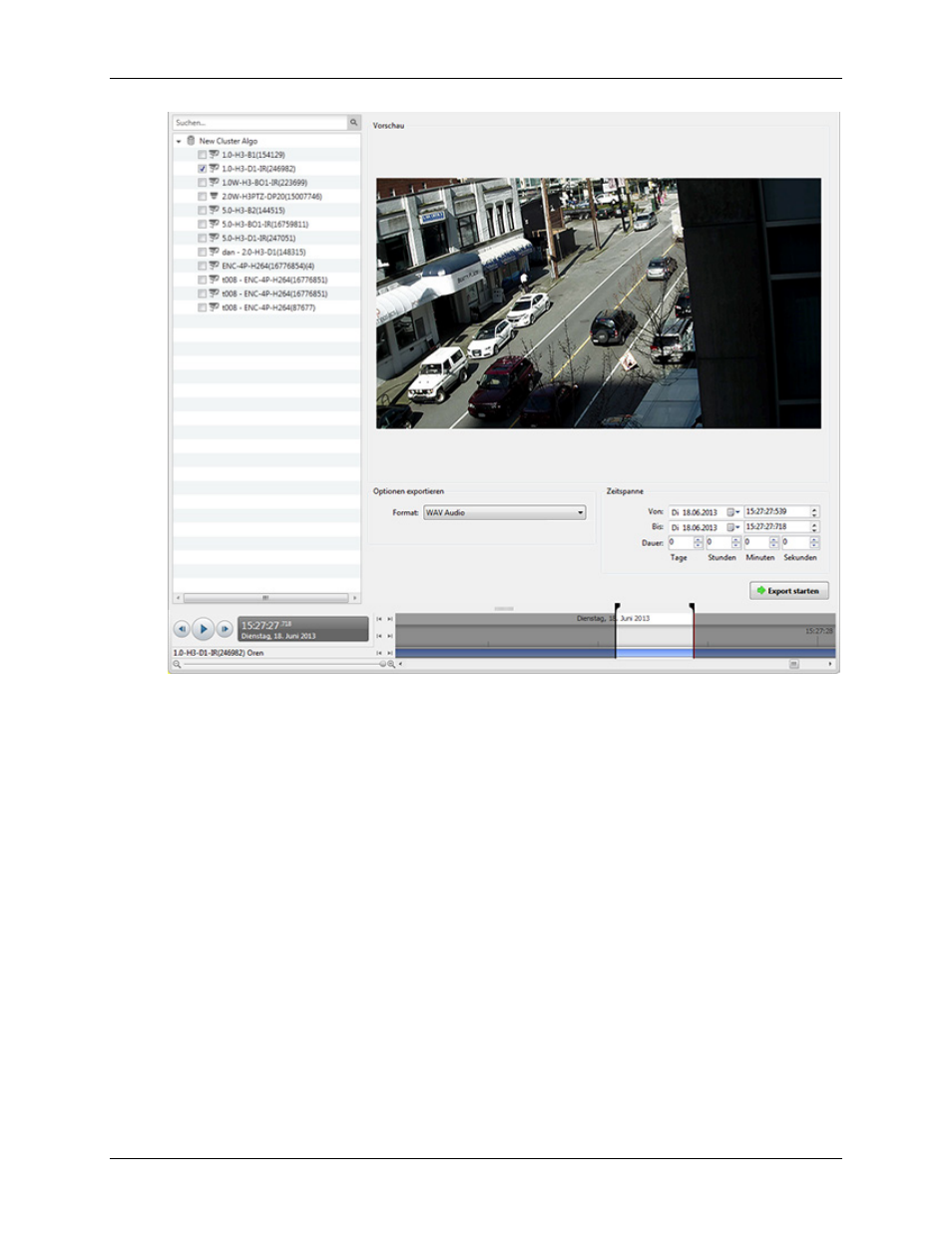This screenshot has height=1233, width=952.
Task: Click the Bis time spinner arrows
Action: [x=814, y=527]
